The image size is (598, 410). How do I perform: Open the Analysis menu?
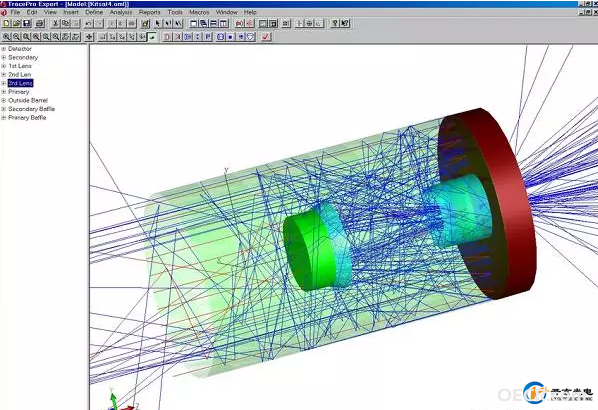[121, 12]
